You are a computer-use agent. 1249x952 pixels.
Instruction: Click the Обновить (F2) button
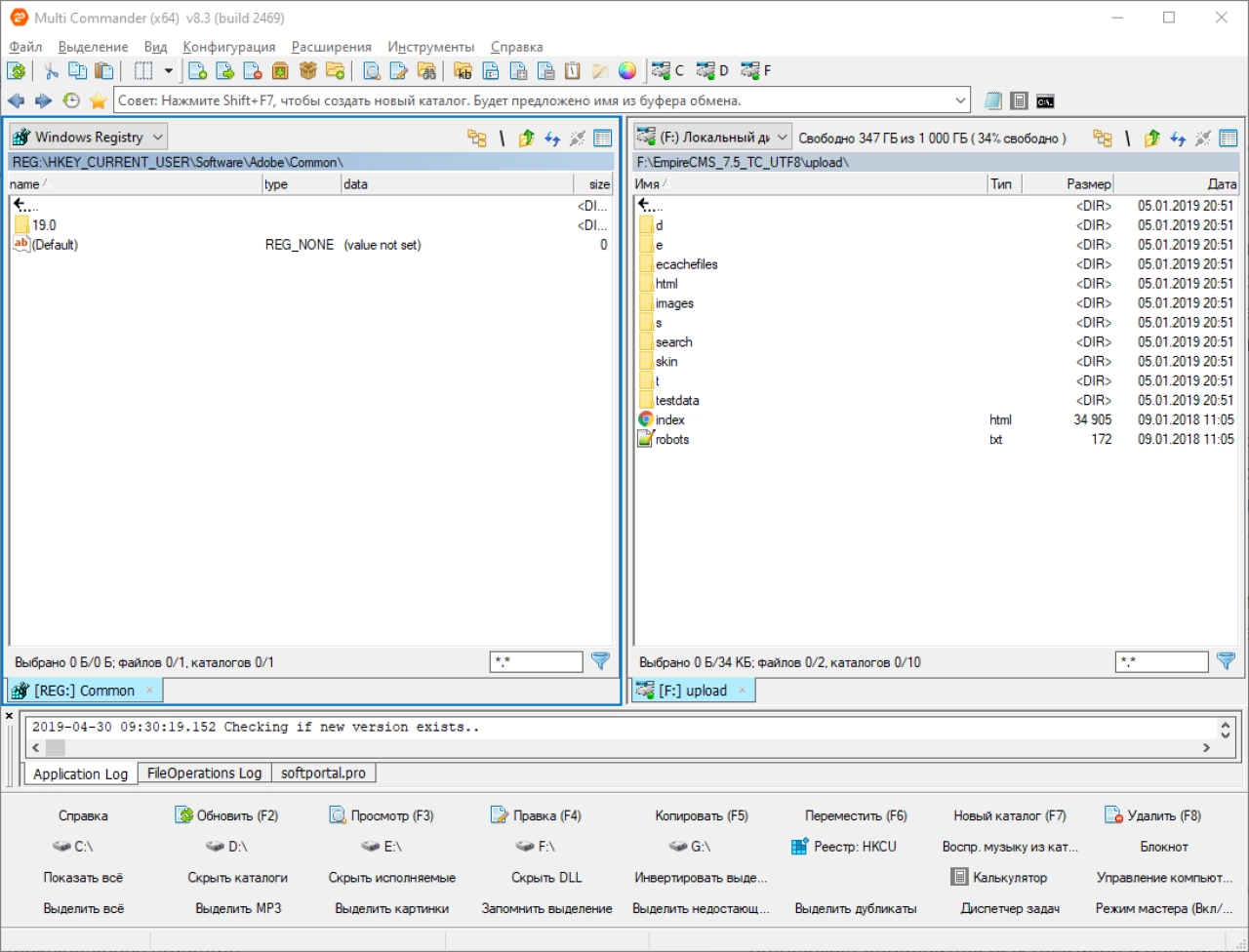pyautogui.click(x=227, y=815)
